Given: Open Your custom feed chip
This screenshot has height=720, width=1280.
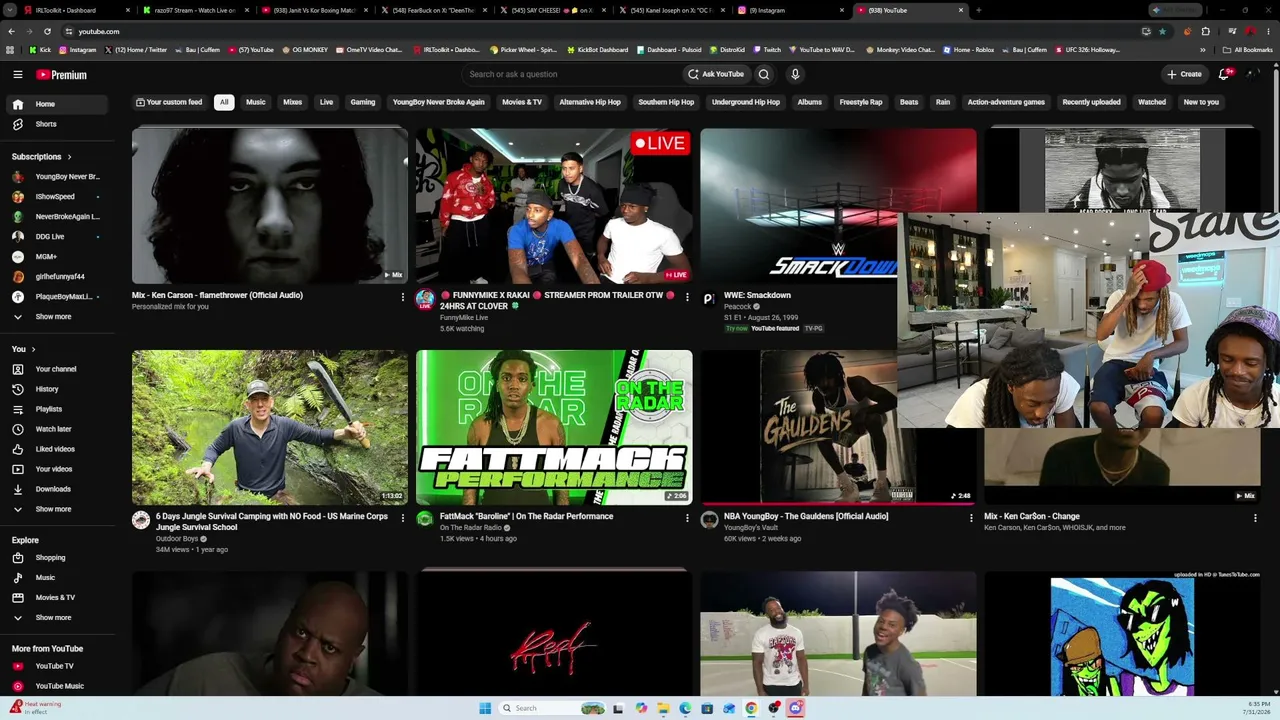Looking at the screenshot, I should click(169, 102).
